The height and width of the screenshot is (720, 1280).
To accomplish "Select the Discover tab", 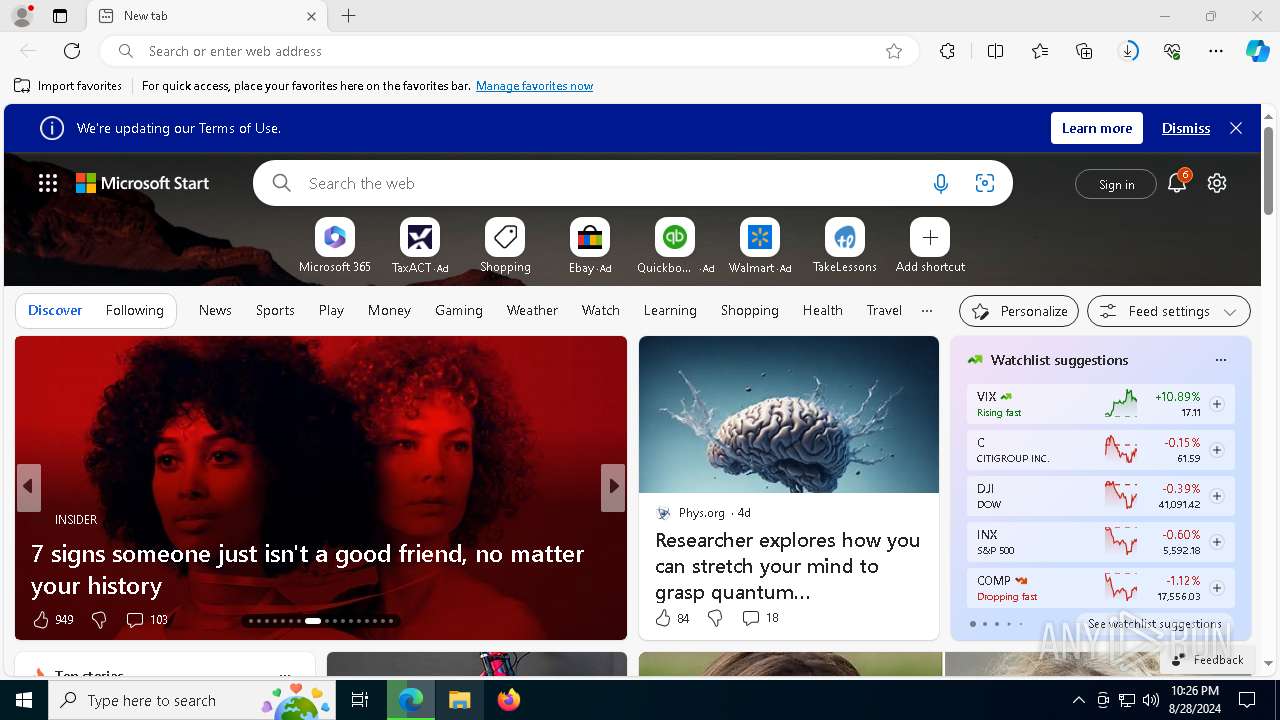I will (x=55, y=310).
